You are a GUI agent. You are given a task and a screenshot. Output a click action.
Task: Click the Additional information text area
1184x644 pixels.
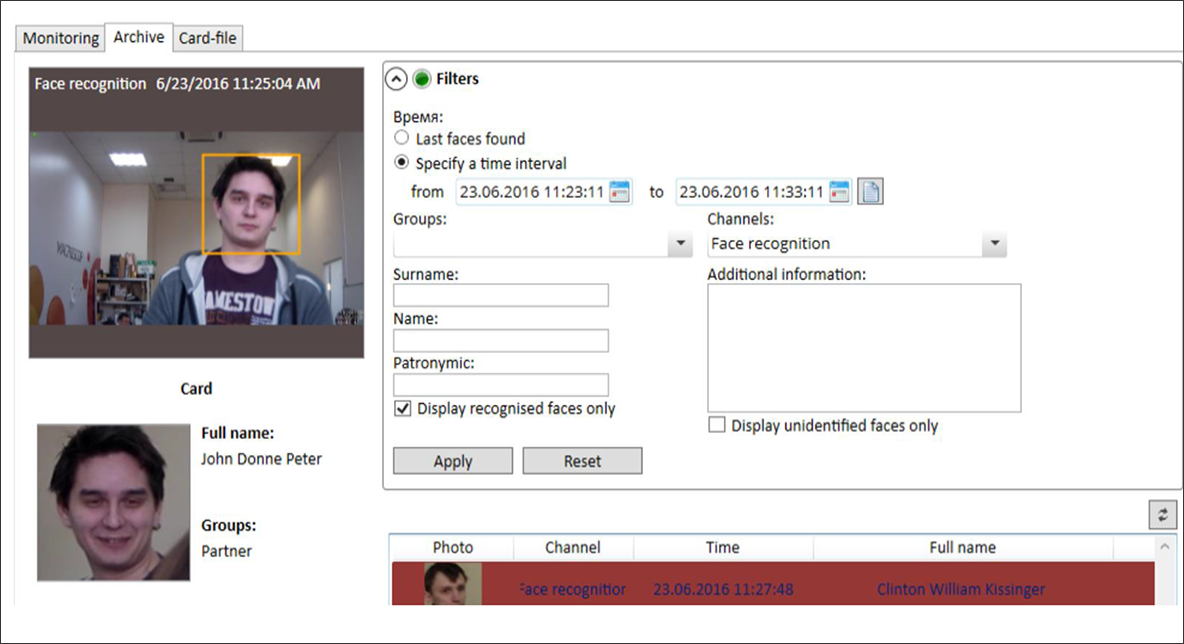tap(864, 348)
